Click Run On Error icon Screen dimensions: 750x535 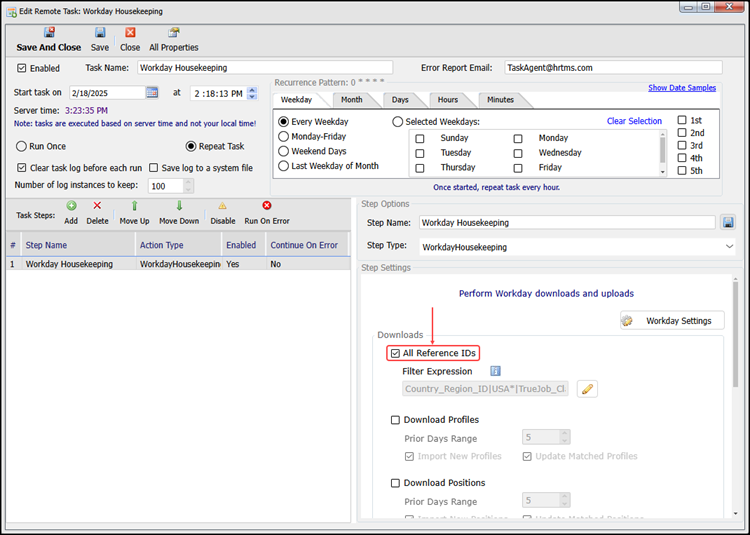tap(267, 206)
